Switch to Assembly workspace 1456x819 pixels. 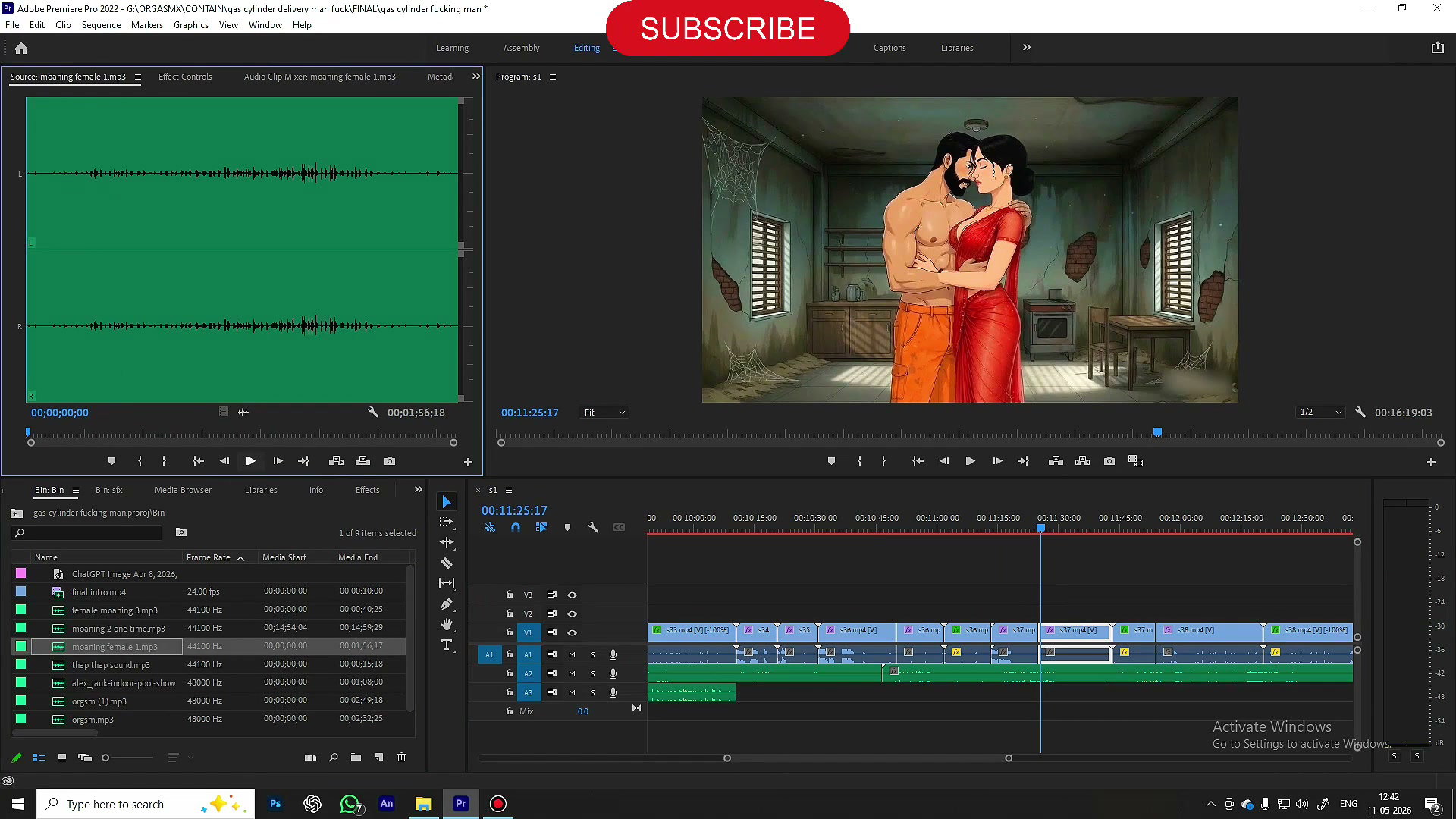pos(522,48)
